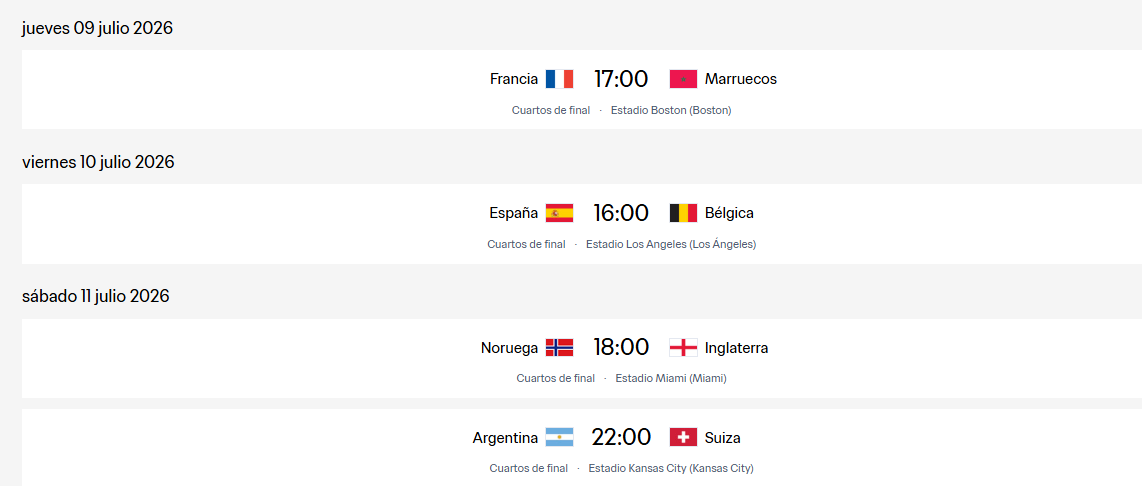This screenshot has height=486, width=1142.
Task: Click the 17:00 kickoff time
Action: (621, 79)
